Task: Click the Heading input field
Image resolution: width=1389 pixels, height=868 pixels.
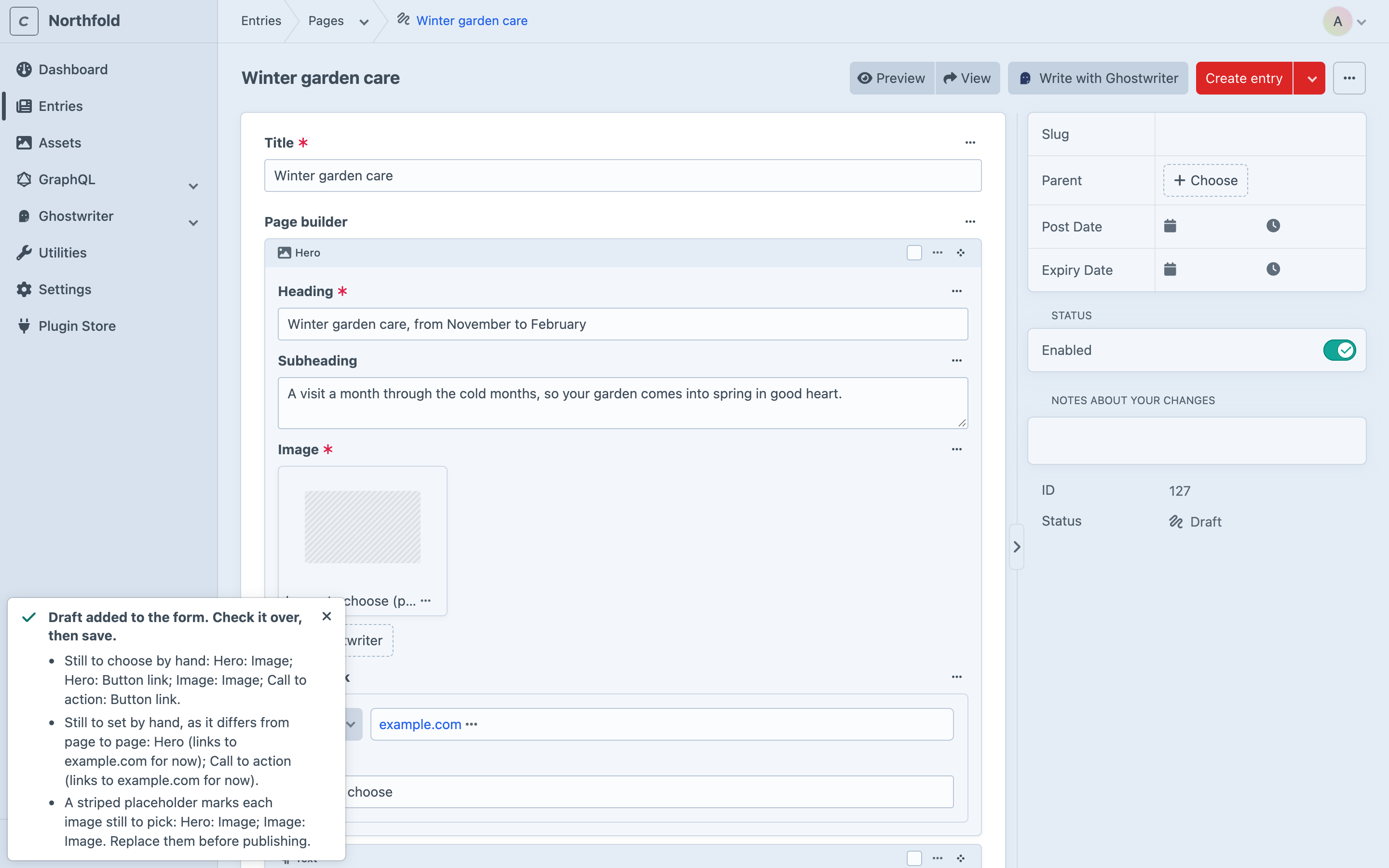Action: [x=623, y=324]
